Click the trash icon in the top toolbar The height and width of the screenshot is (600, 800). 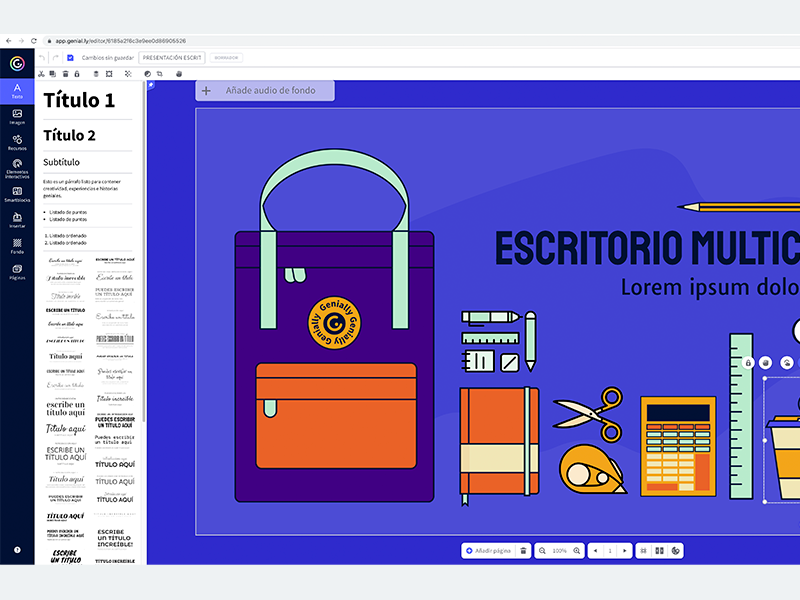[65, 74]
